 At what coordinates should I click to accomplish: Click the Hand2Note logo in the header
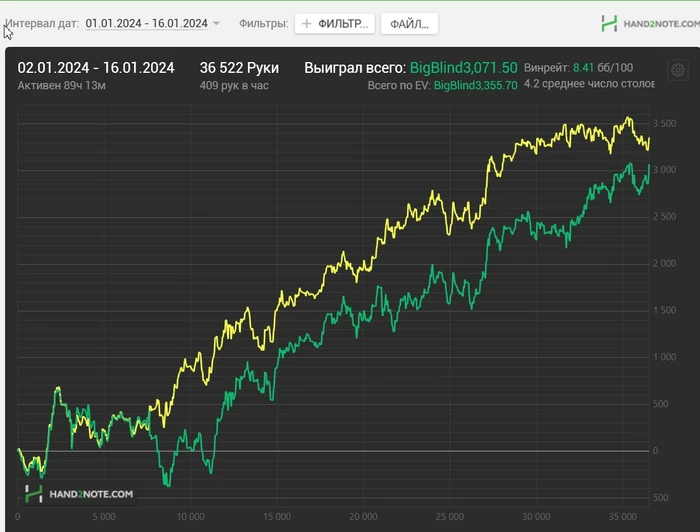[650, 24]
